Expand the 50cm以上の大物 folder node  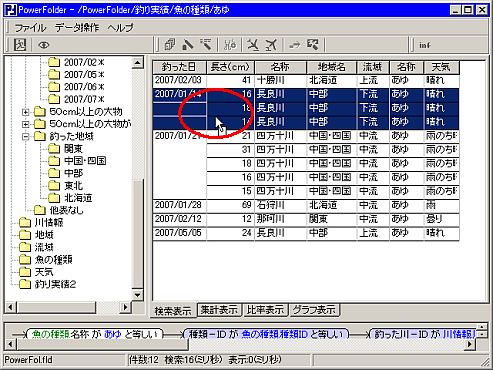click(x=26, y=112)
